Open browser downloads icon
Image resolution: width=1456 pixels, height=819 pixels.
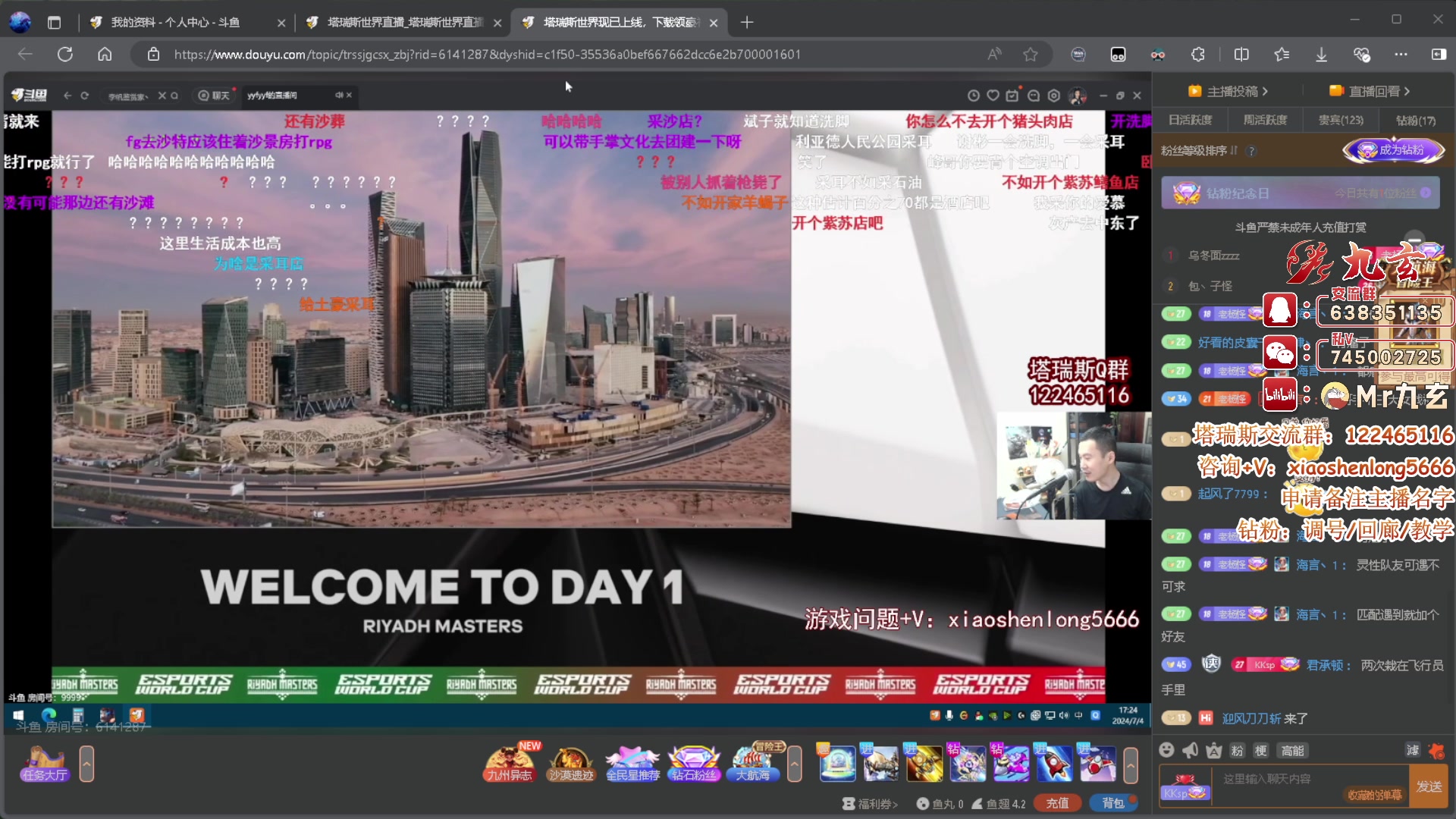coord(1321,54)
